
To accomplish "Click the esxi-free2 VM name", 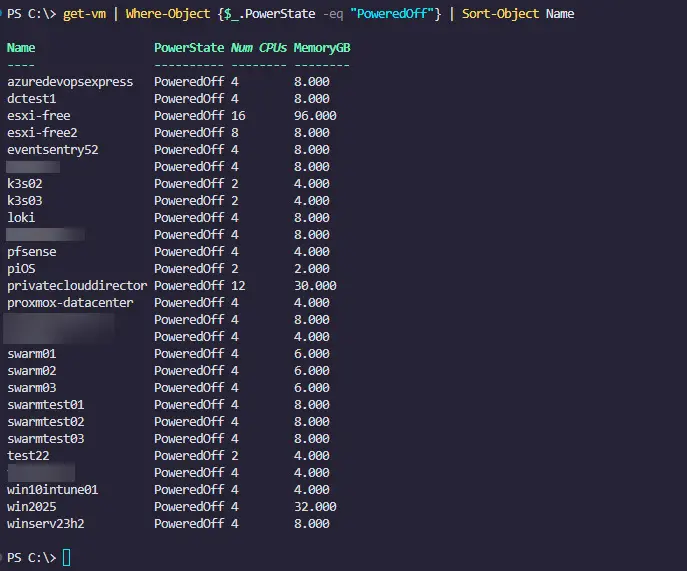I will [42, 133].
